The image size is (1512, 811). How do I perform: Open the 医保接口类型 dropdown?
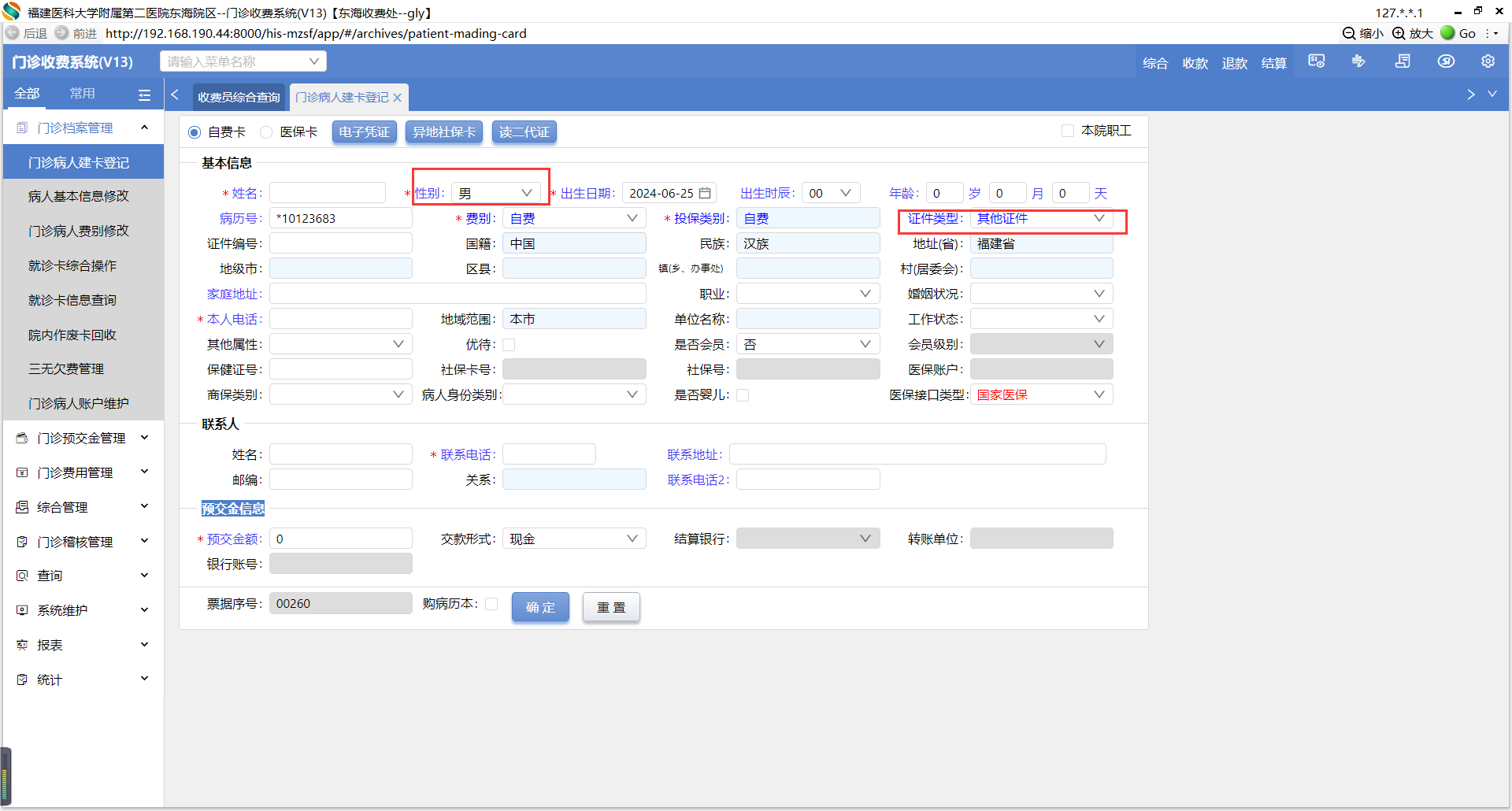coord(1041,394)
